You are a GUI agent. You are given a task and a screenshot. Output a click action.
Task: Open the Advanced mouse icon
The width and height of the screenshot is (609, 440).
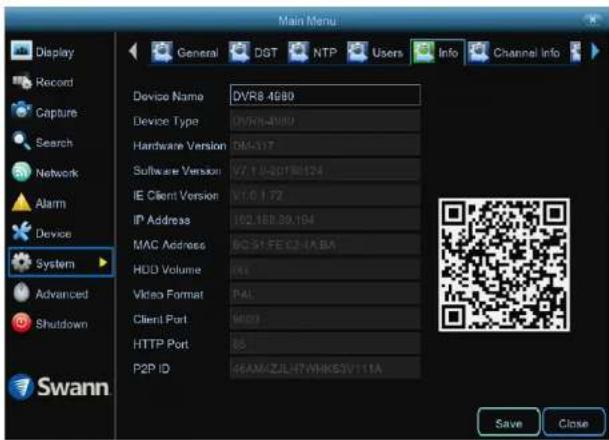pyautogui.click(x=21, y=292)
